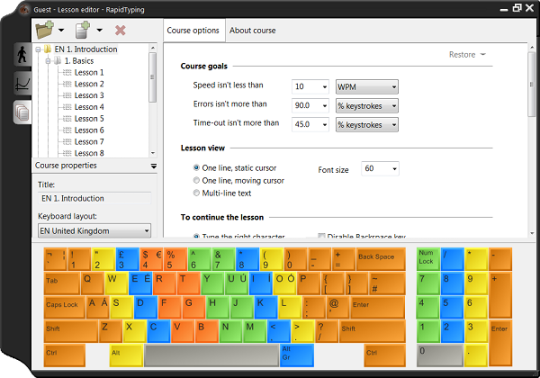This screenshot has width=540, height=378.
Task: Open the EN United Kingdom keyboard layout dropdown
Action: point(94,231)
